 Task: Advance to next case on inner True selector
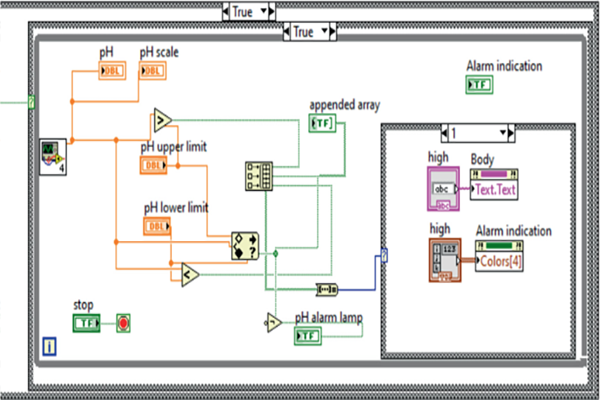(x=335, y=32)
